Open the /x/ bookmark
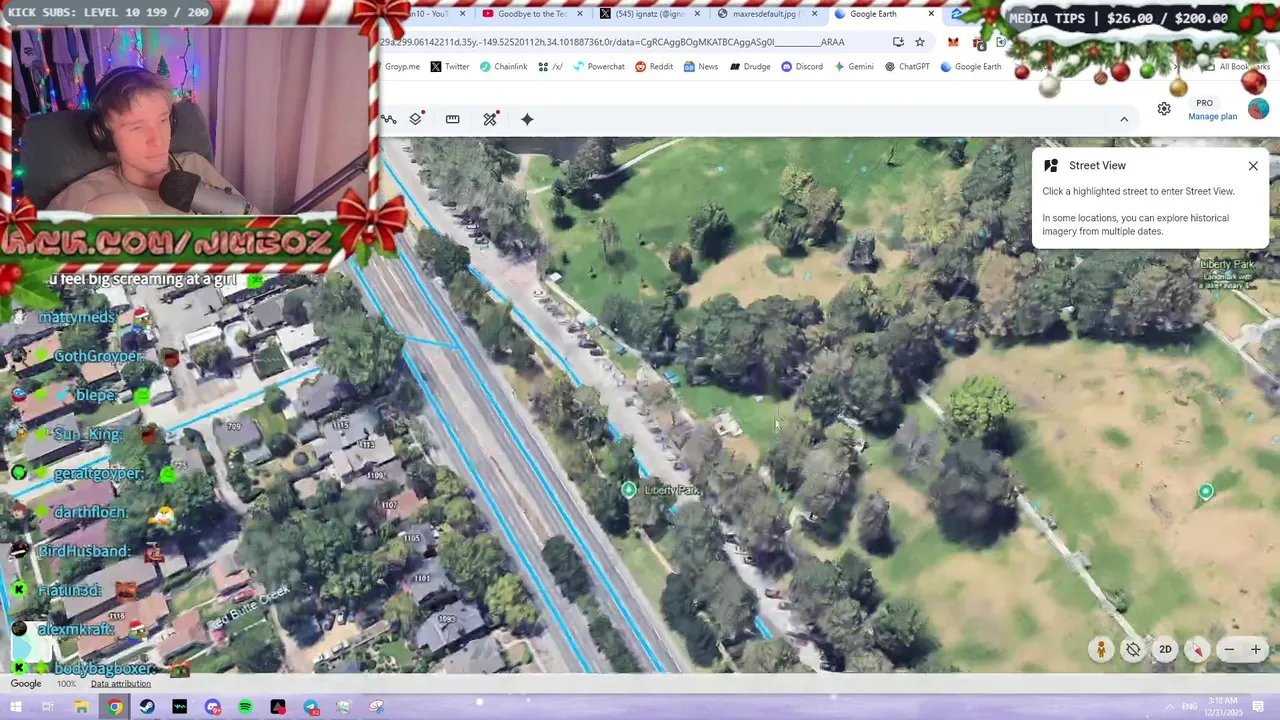Viewport: 1280px width, 720px height. (x=550, y=67)
